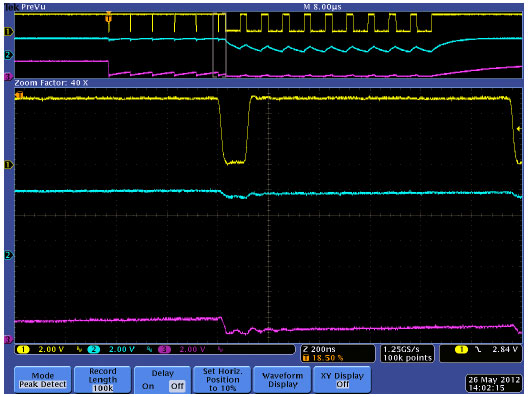Click the zoom box bracket in overview waveform
528x397 pixels.
coord(219,45)
